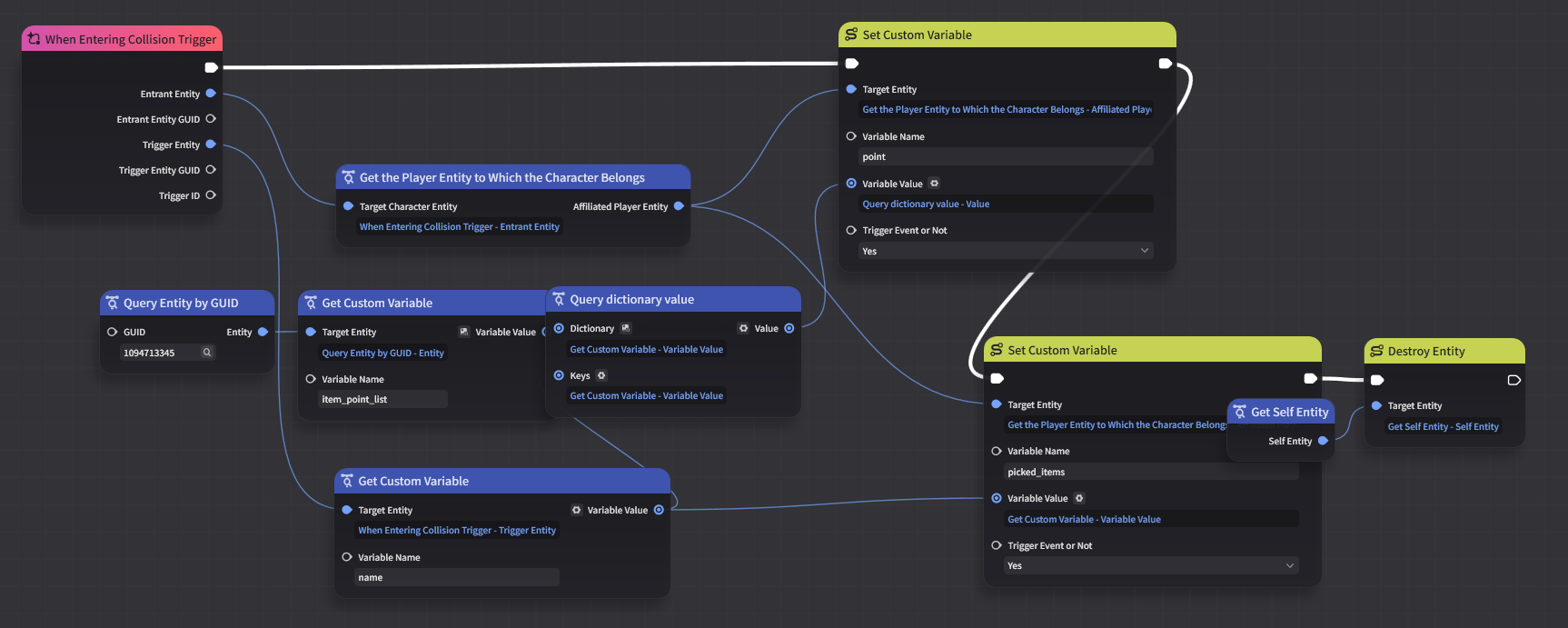Click the search icon in the GUID field

pos(207,353)
